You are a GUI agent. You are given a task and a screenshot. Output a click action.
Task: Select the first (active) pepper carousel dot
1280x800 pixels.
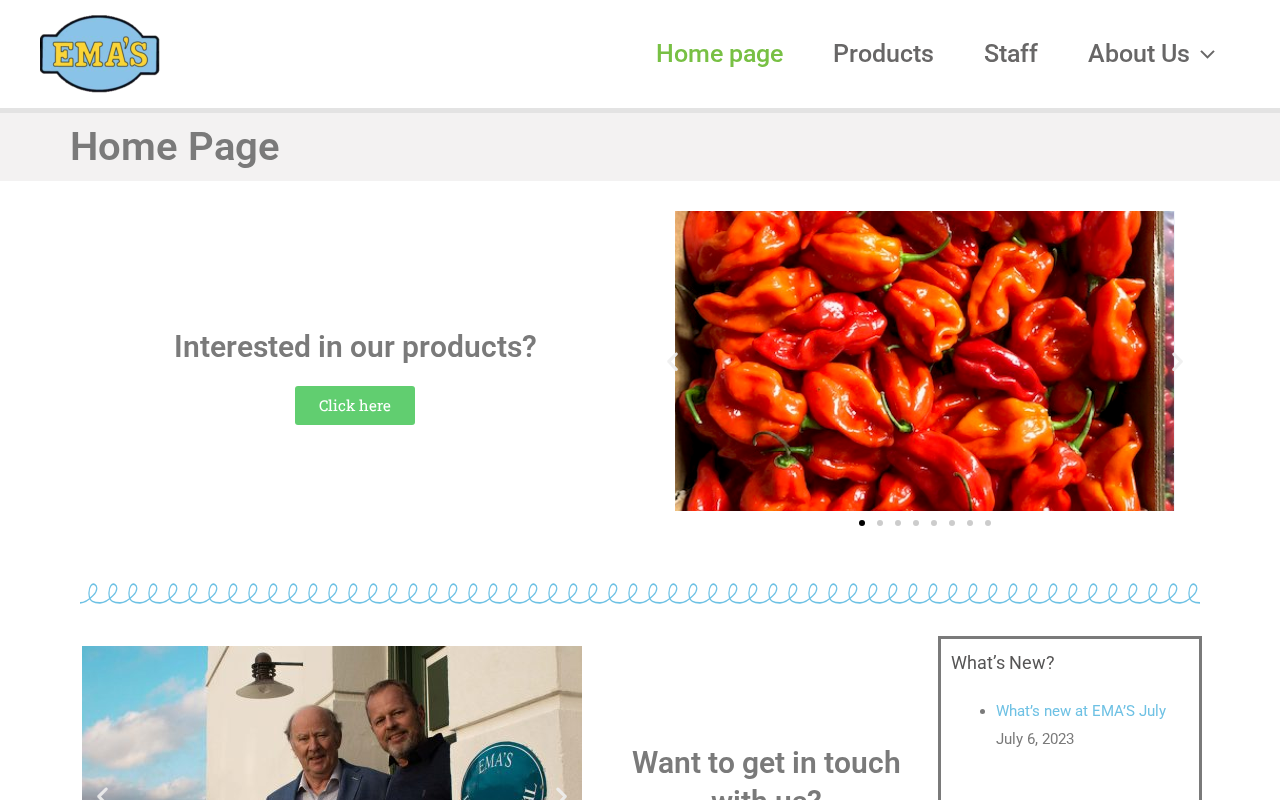(x=862, y=523)
